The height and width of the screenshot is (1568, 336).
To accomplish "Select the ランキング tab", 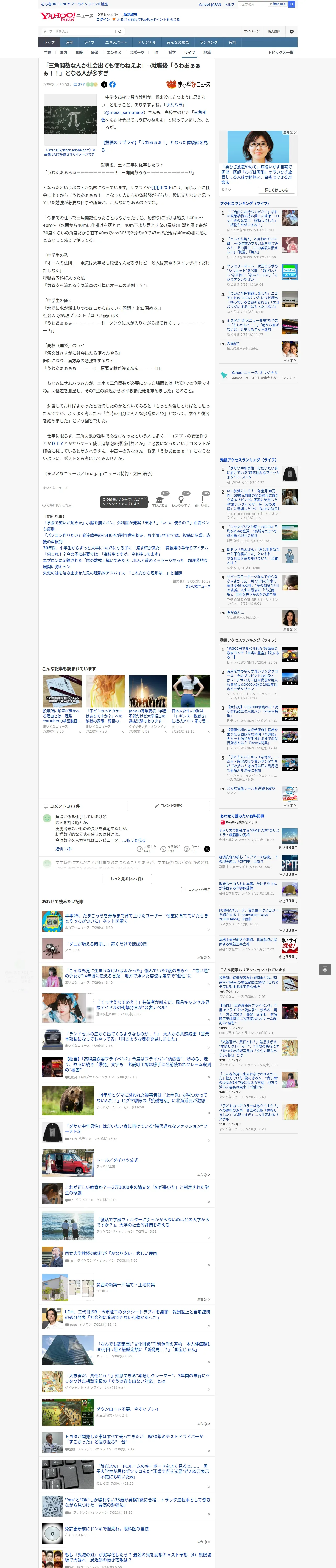I will coord(209,43).
